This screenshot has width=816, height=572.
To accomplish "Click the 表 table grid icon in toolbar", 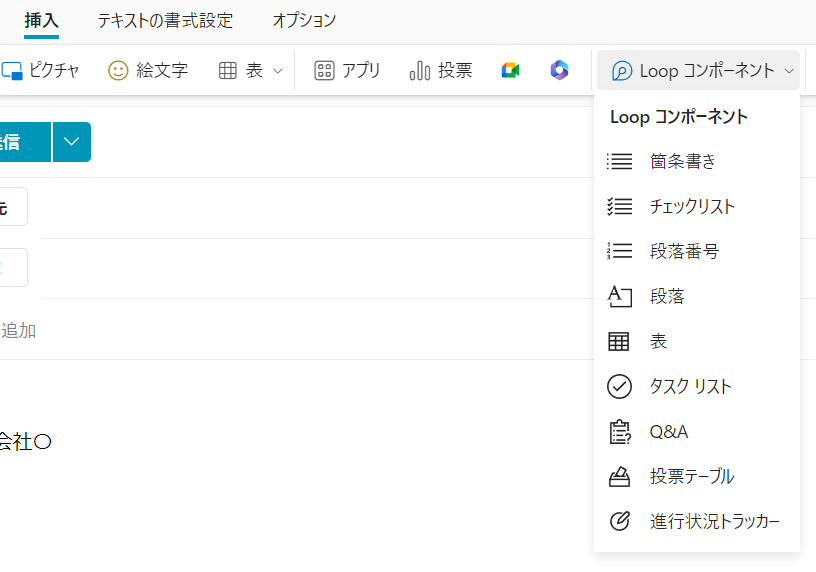I will tap(227, 70).
